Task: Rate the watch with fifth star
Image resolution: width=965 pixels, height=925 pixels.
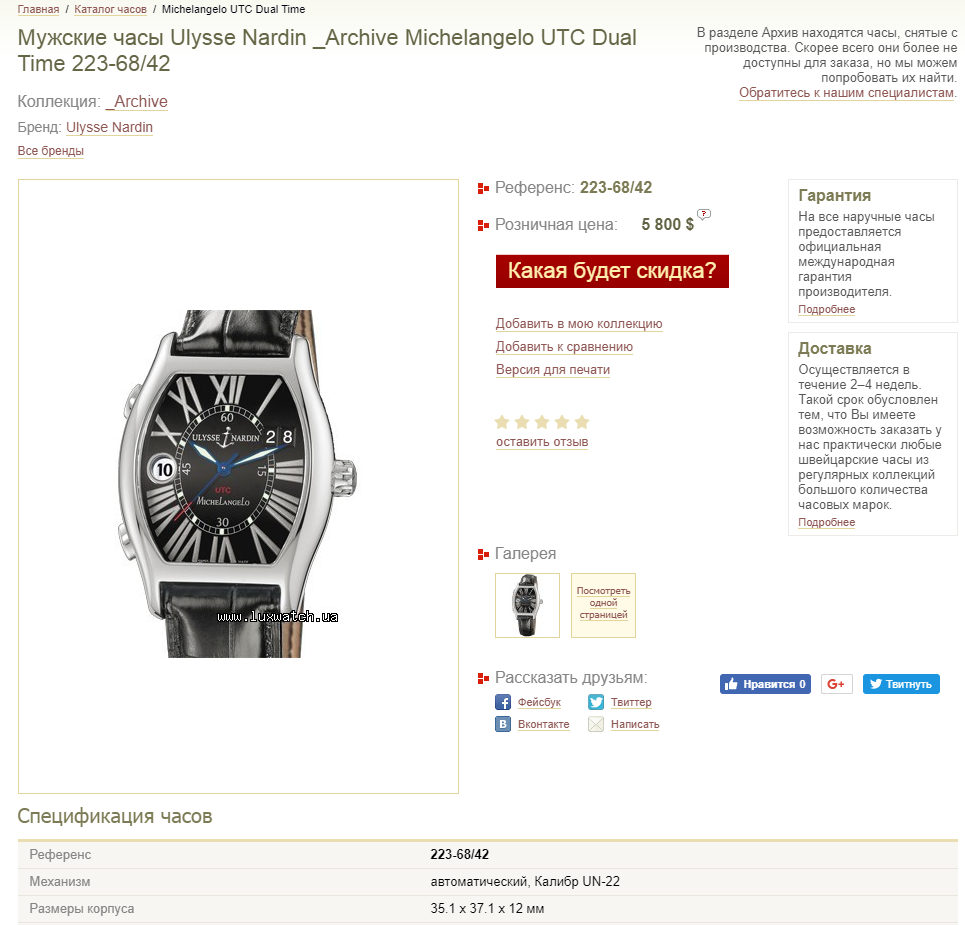Action: [582, 422]
